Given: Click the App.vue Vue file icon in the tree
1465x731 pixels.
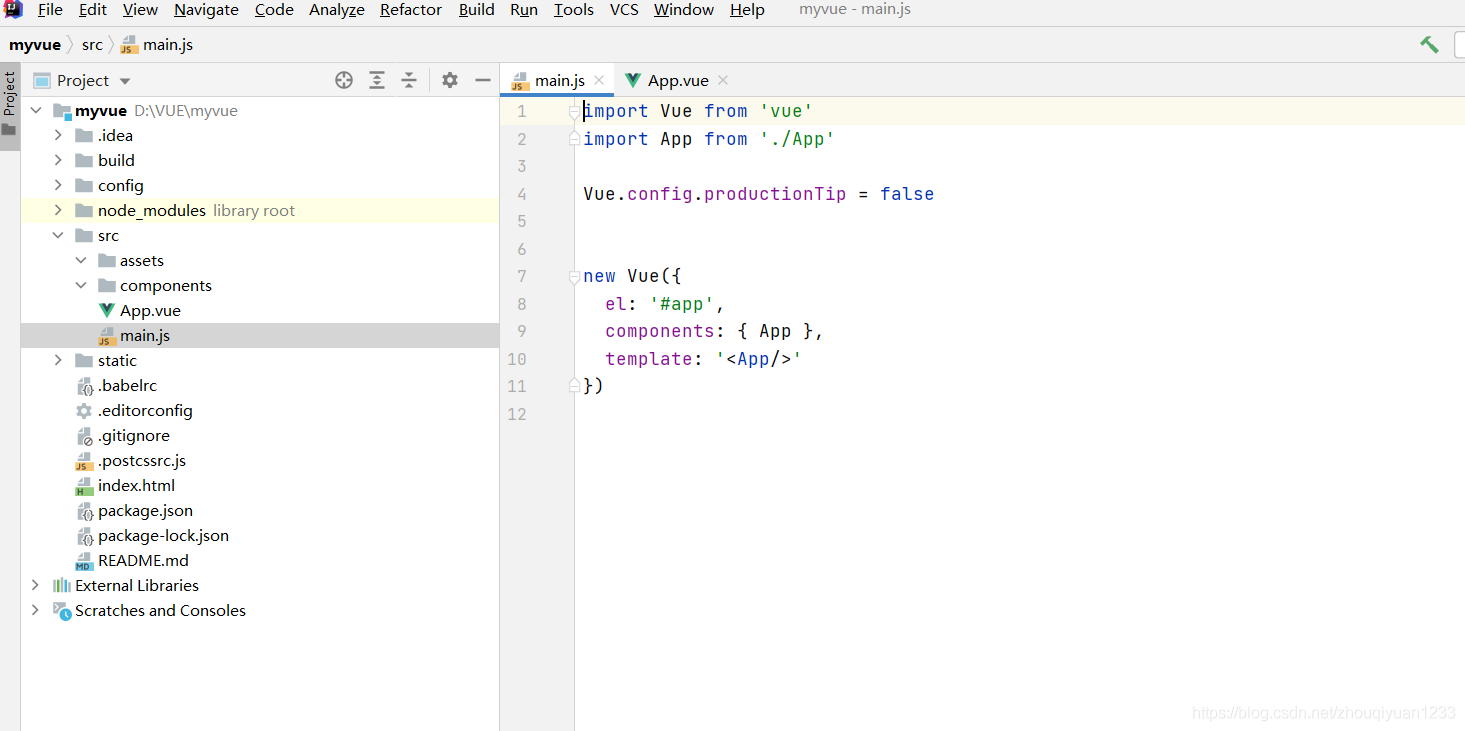Looking at the screenshot, I should [107, 310].
